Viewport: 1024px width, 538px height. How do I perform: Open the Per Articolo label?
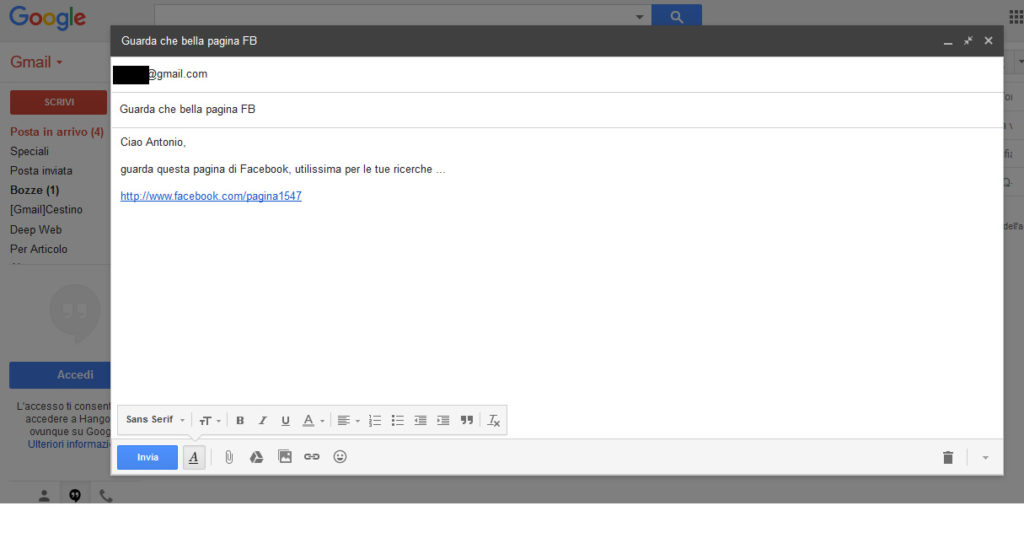point(39,249)
